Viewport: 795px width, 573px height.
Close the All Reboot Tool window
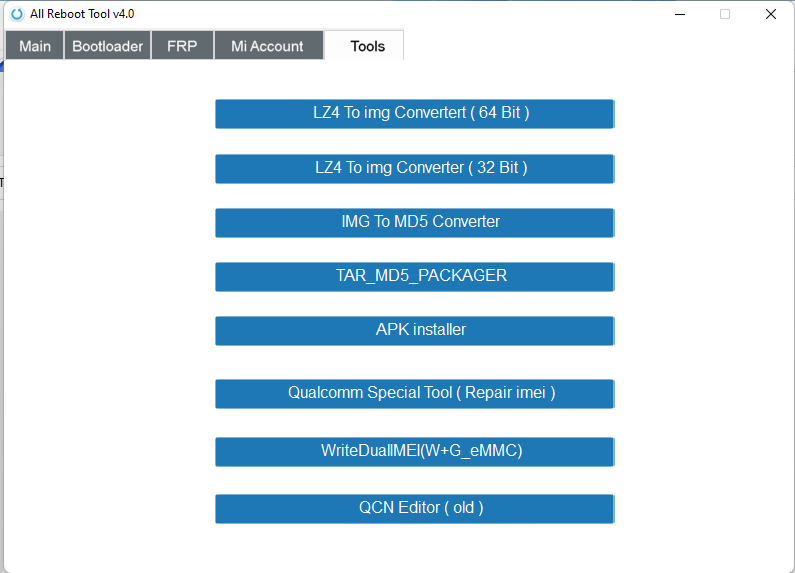[x=771, y=14]
